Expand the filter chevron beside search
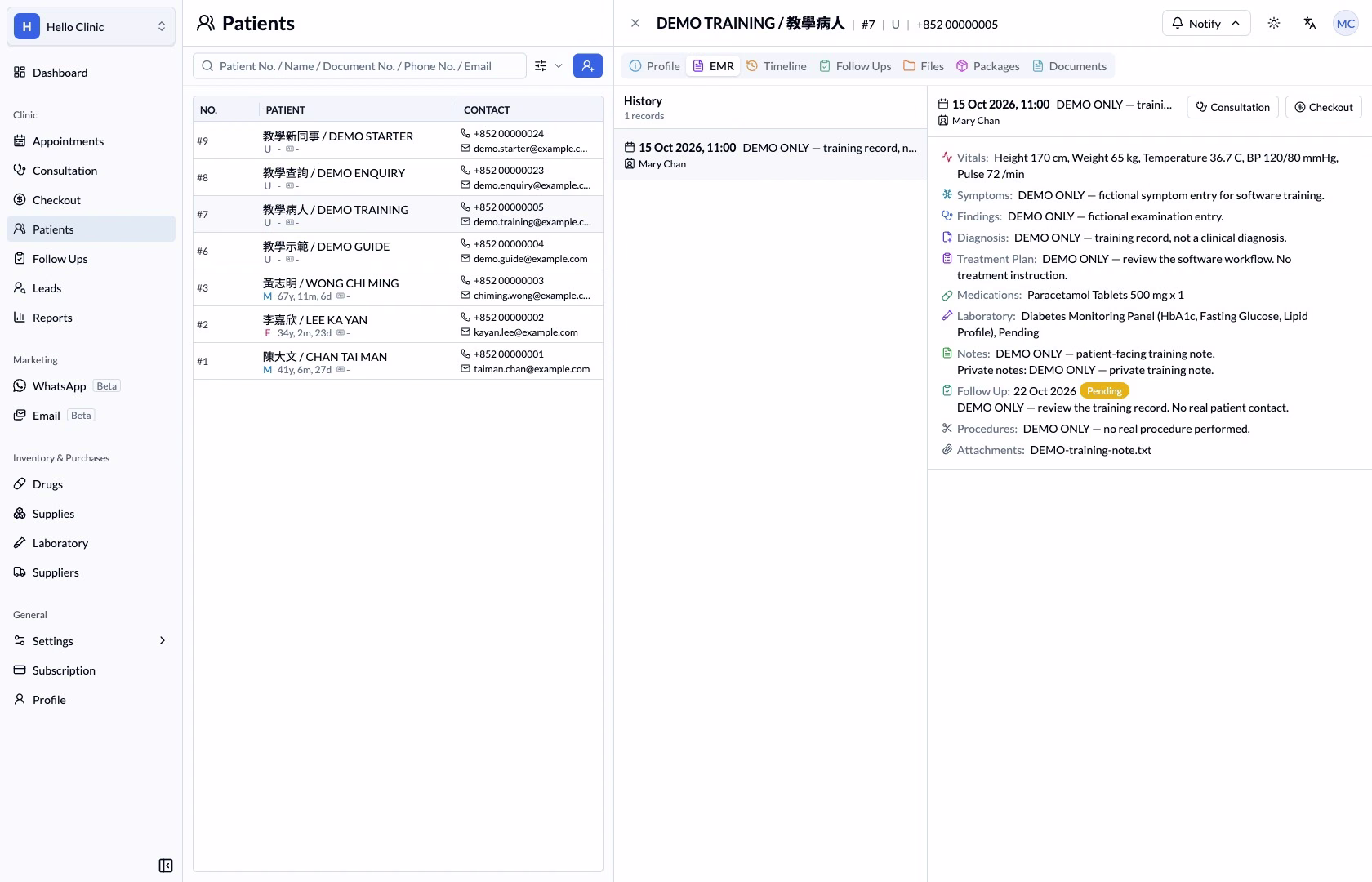 559,66
